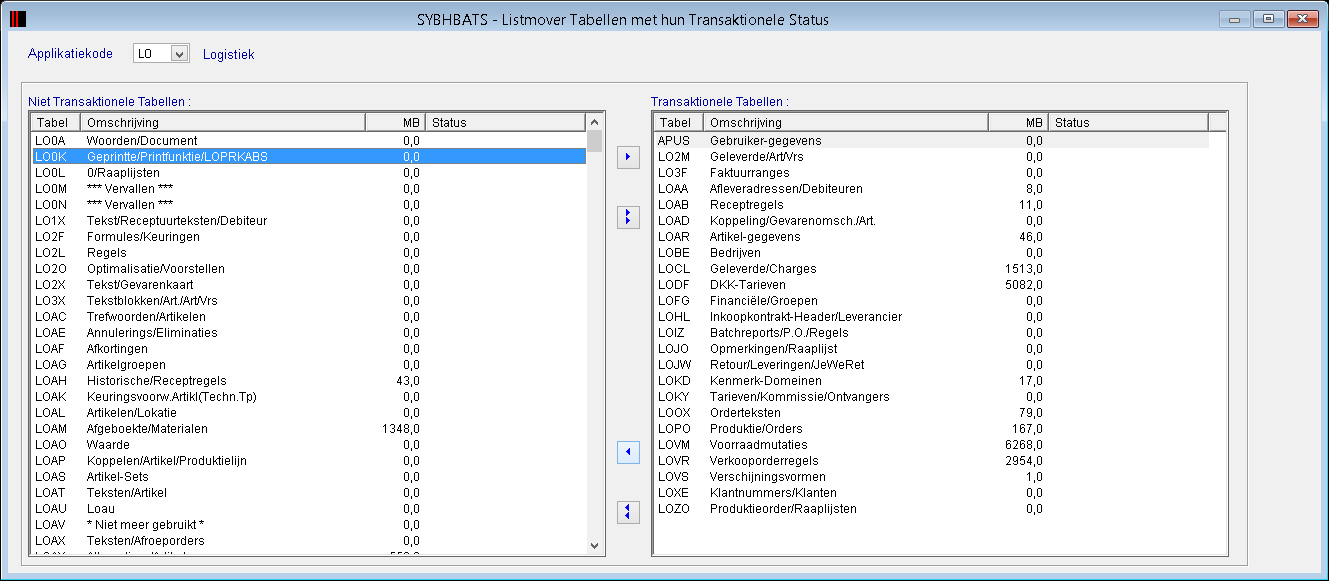Viewport: 1329px width, 581px height.
Task: Select row LOAA Afleveradressen/Debiteuren
Action: 931,188
